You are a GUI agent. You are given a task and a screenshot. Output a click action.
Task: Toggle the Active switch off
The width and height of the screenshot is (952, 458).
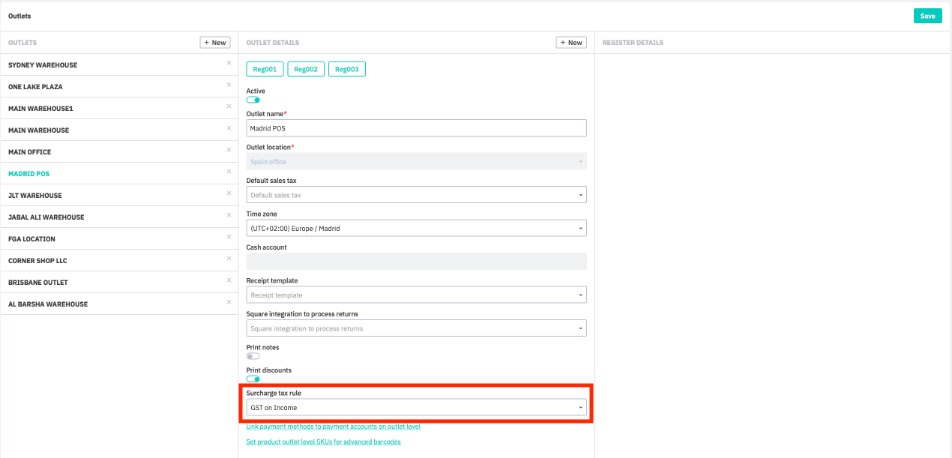(253, 100)
